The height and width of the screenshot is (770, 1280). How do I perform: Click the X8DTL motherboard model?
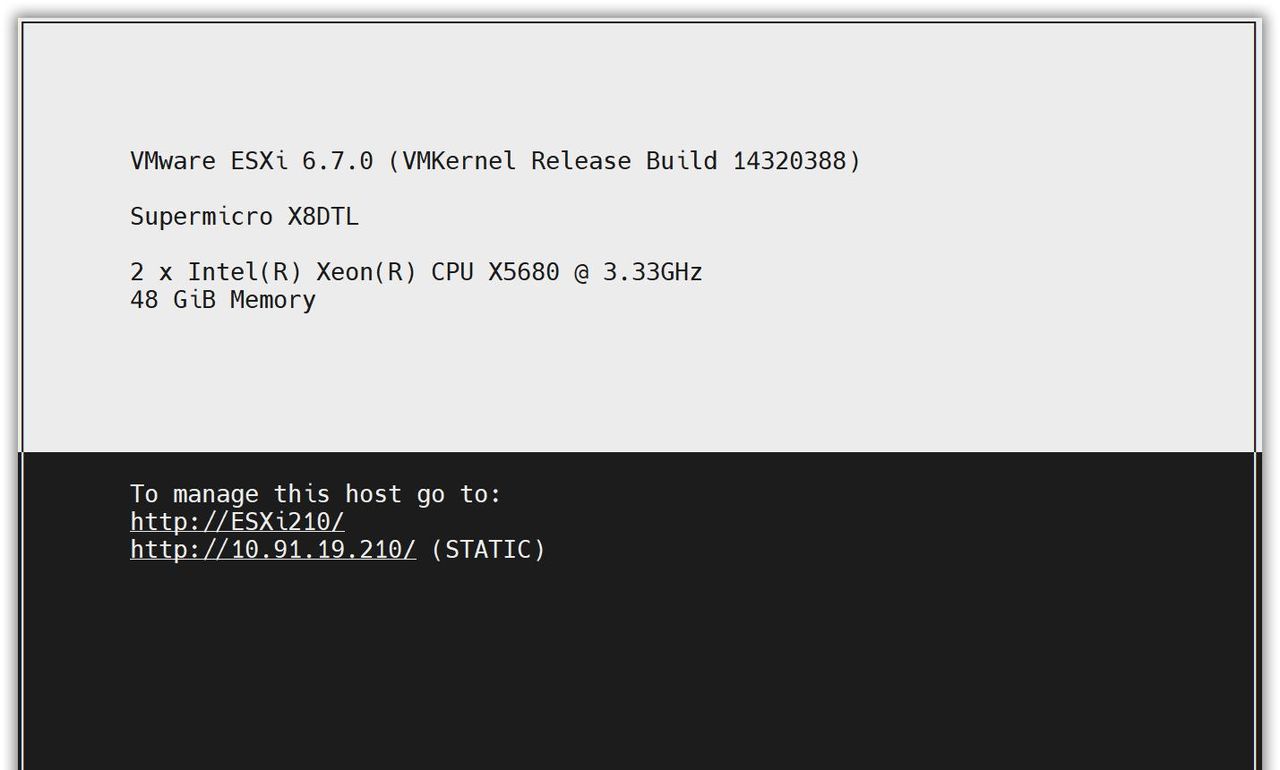323,217
